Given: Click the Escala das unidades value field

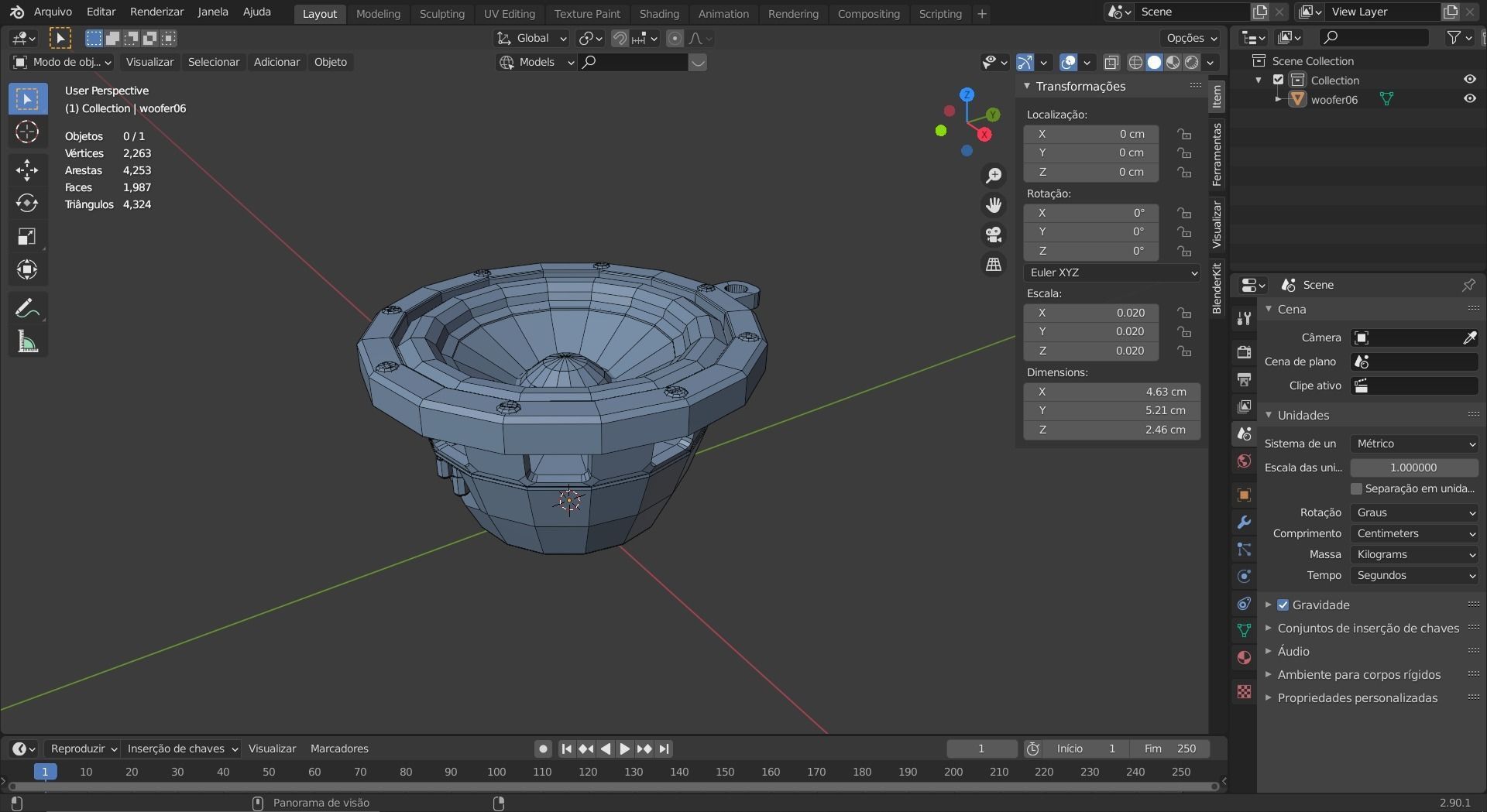Looking at the screenshot, I should [1414, 468].
